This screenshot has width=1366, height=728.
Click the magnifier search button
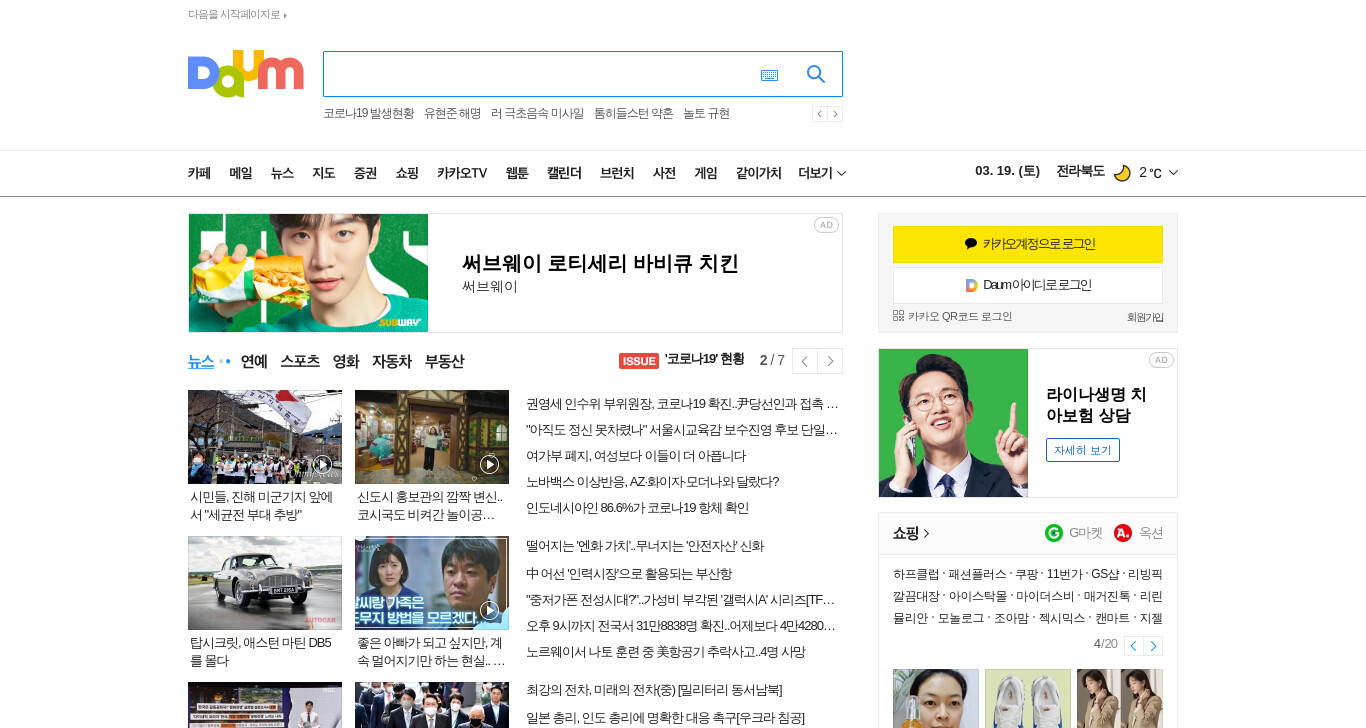click(816, 74)
